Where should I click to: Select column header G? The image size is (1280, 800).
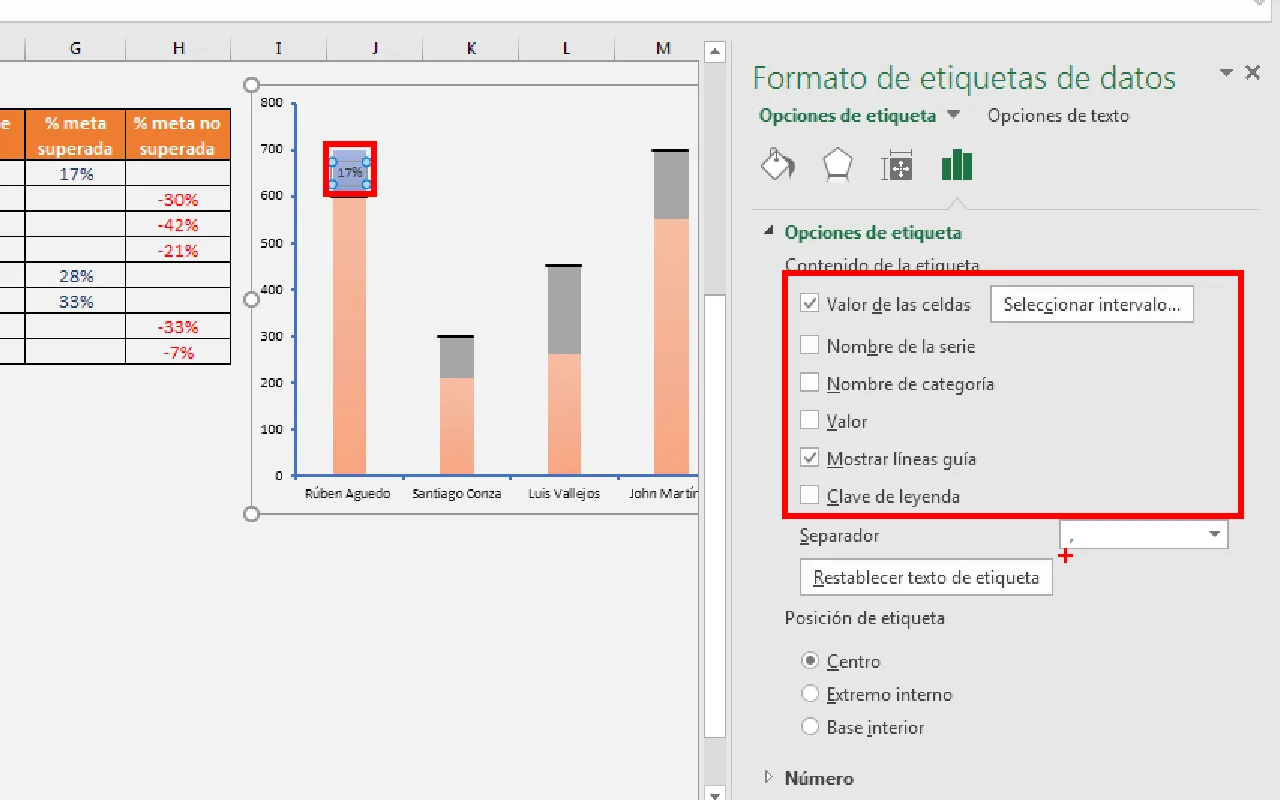pyautogui.click(x=76, y=48)
